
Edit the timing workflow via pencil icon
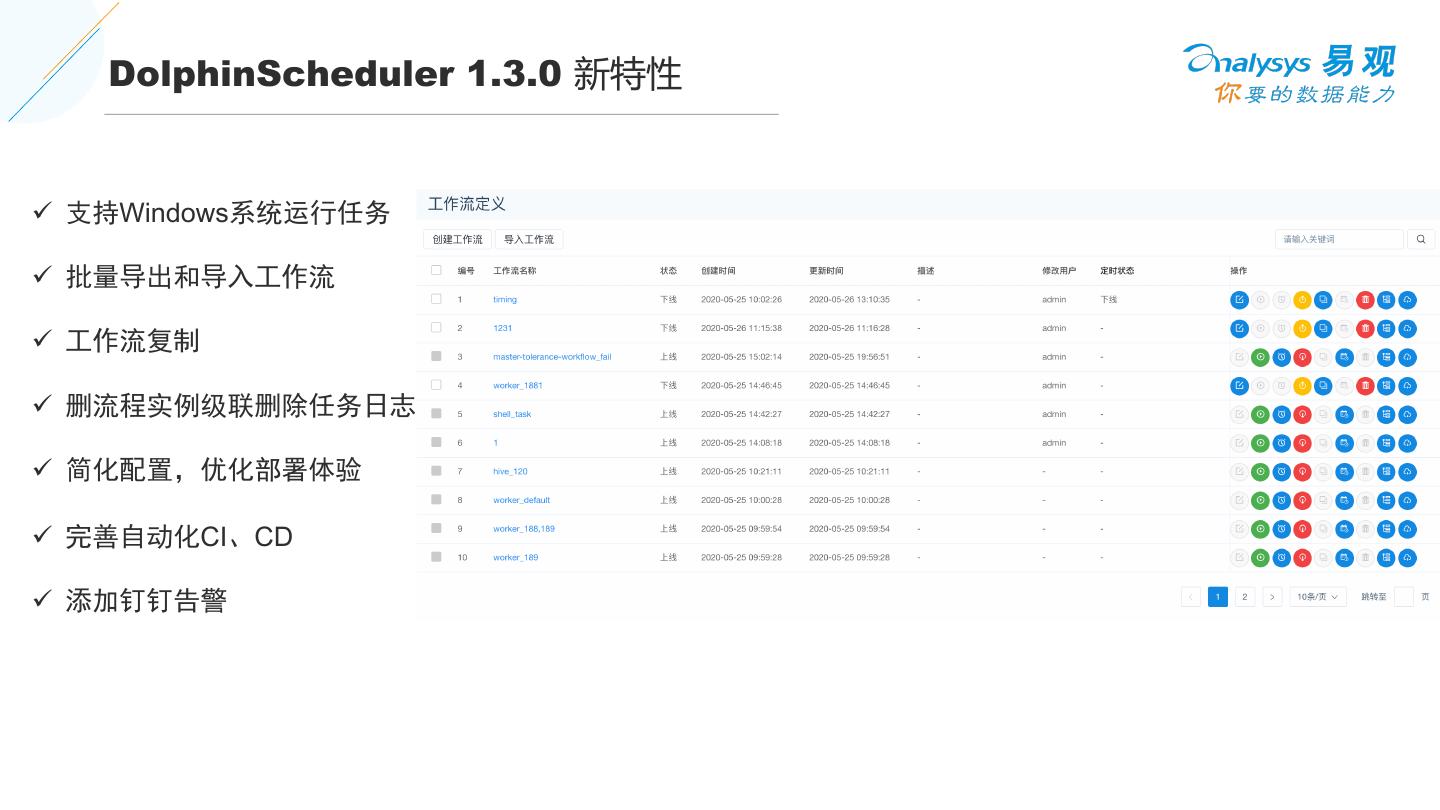1240,300
